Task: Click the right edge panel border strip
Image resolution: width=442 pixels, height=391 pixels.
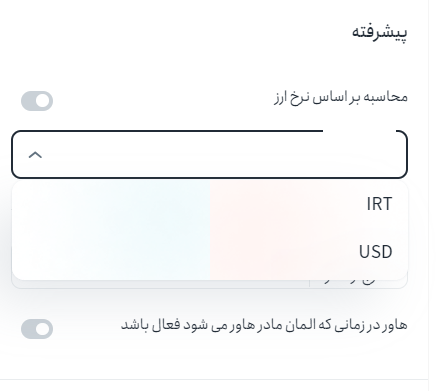Action: [x=435, y=195]
